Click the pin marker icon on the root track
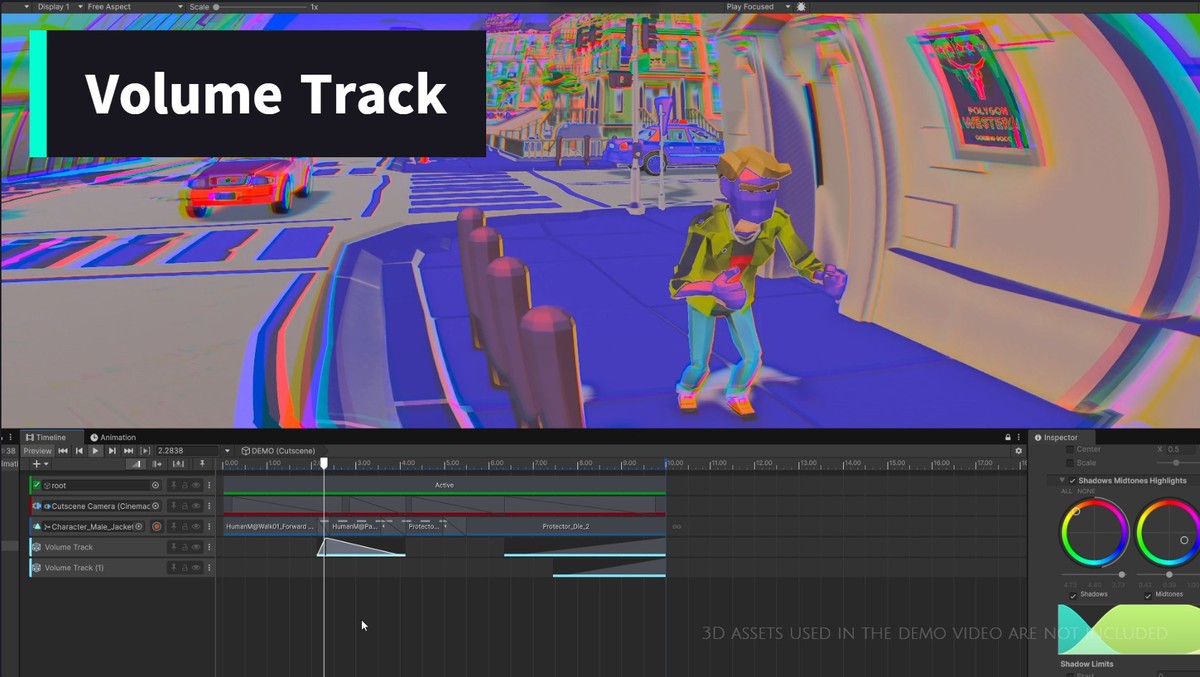1200x677 pixels. 173,485
